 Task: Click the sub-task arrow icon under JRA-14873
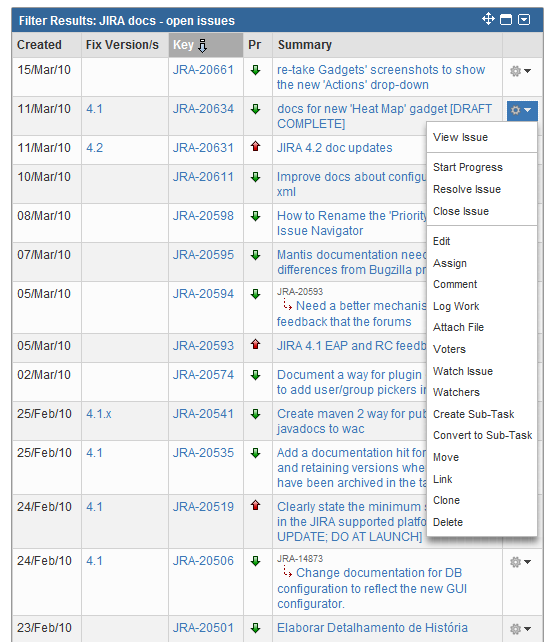tap(287, 572)
